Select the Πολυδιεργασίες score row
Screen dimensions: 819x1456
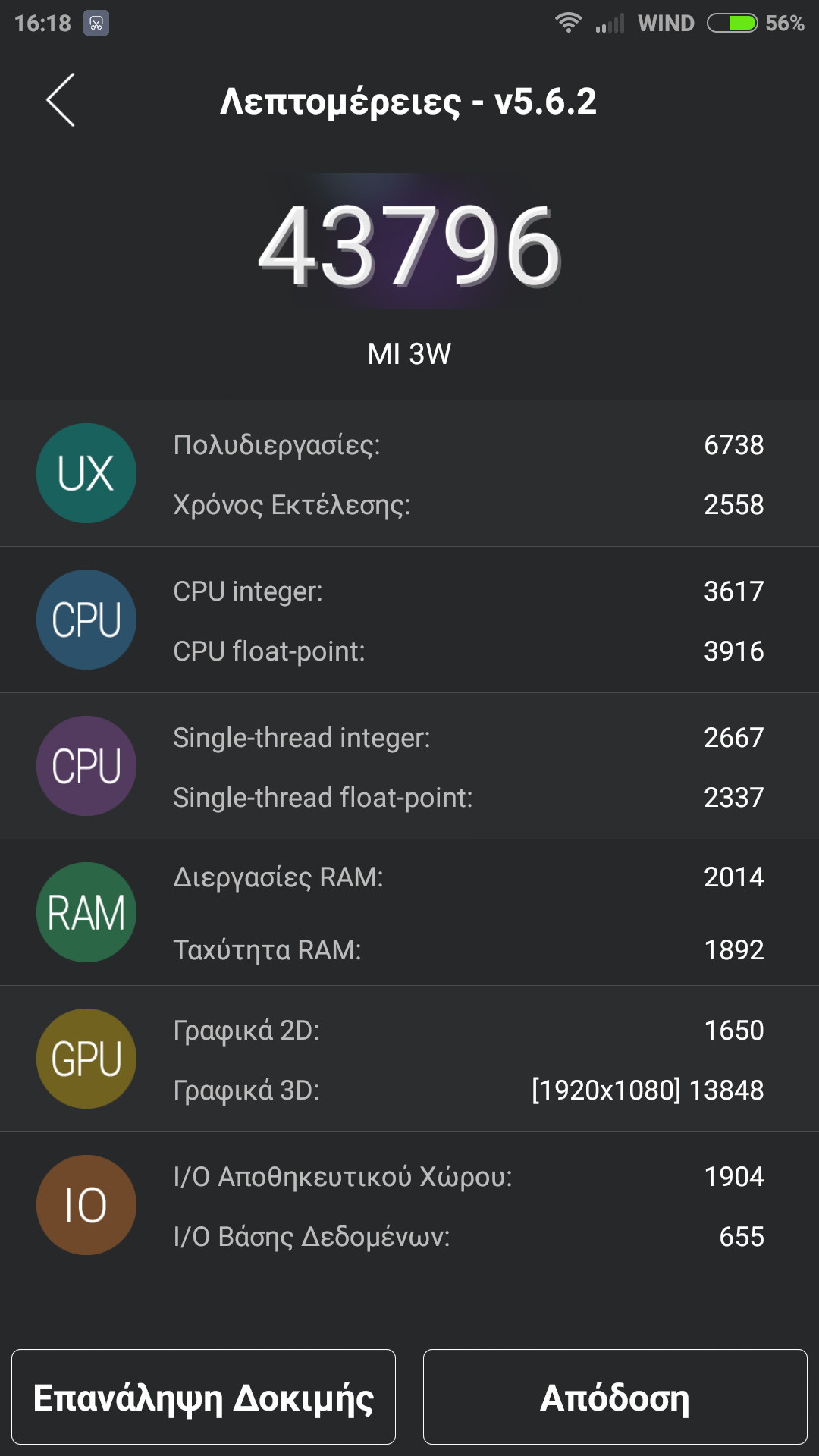[x=468, y=445]
